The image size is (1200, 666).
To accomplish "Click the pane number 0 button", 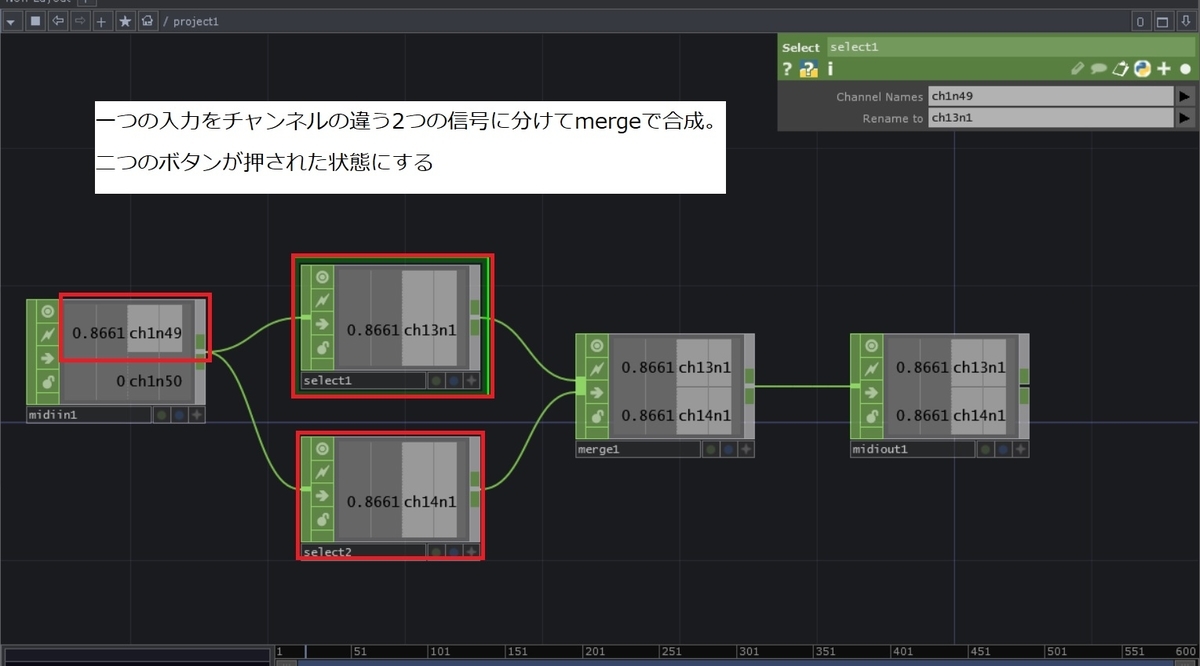I will coord(1141,21).
